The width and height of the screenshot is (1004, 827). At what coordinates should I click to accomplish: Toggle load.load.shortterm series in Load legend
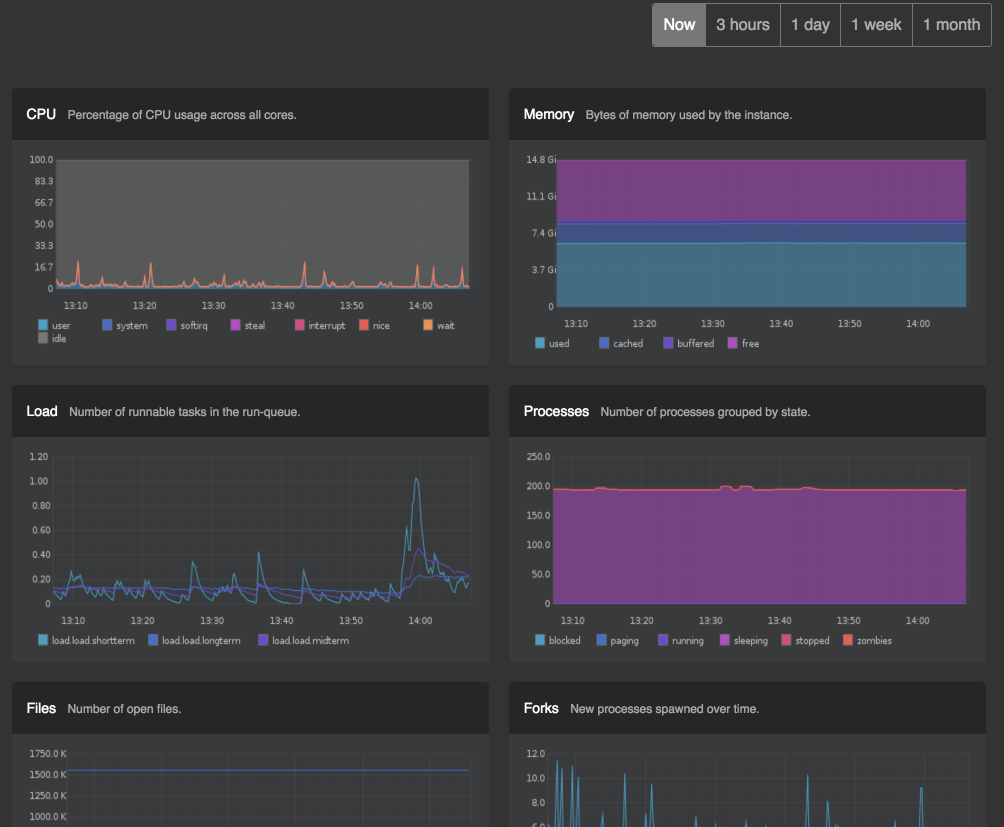pyautogui.click(x=86, y=640)
